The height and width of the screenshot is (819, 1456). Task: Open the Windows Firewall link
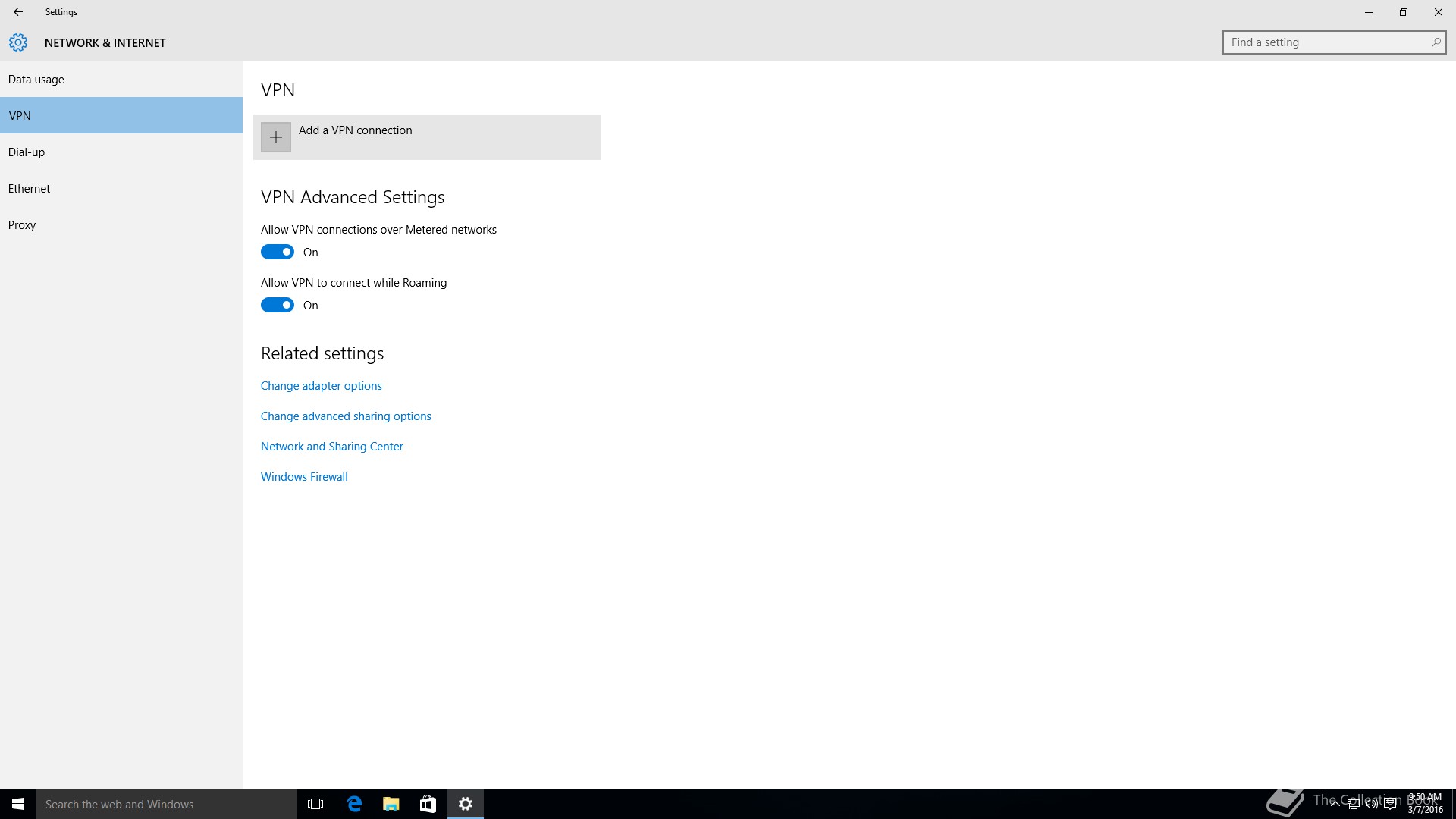[x=304, y=476]
